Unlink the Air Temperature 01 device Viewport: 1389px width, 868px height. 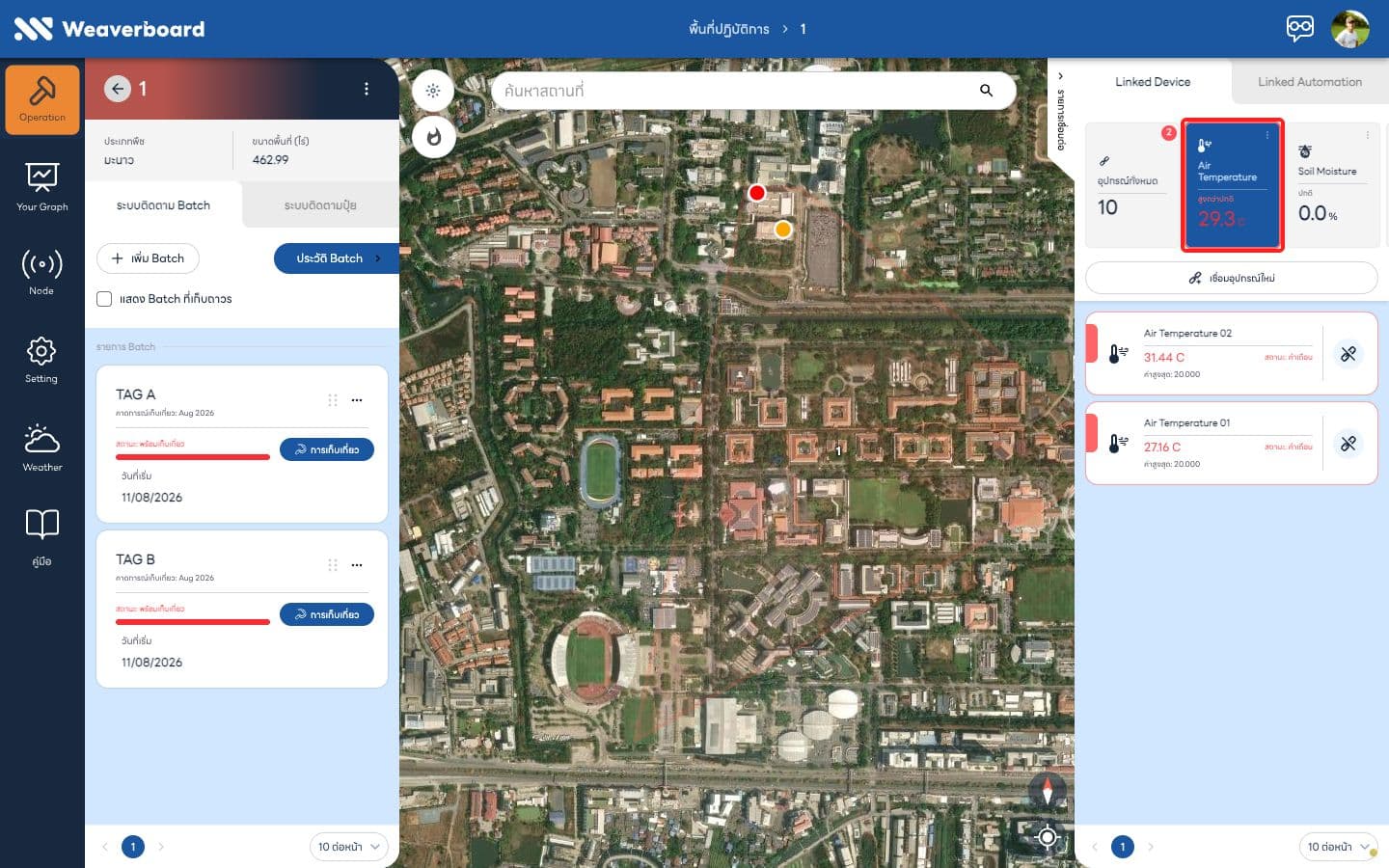coord(1348,444)
